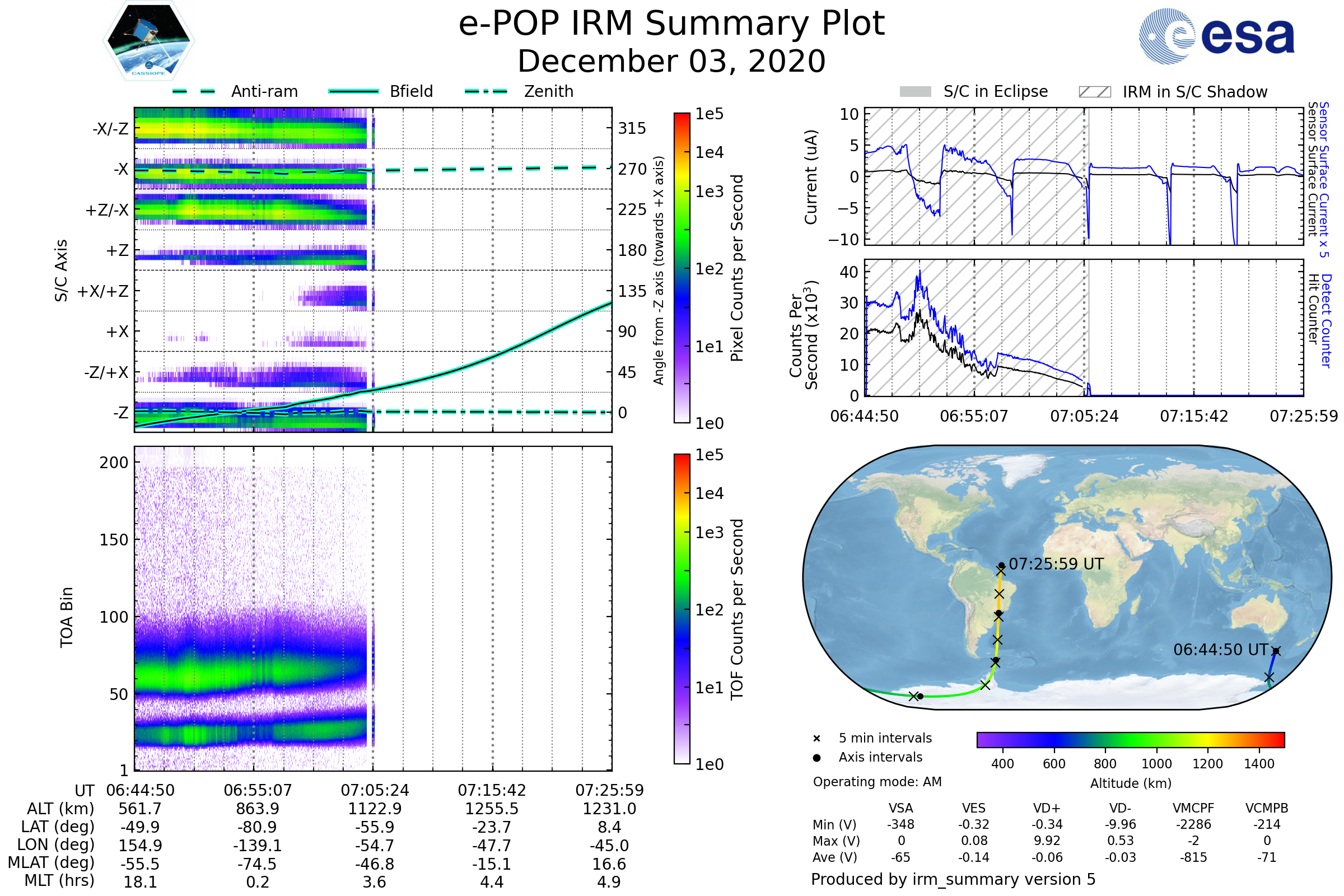Click the 07:25:59 UT label on map
1344x896 pixels.
point(1056,564)
